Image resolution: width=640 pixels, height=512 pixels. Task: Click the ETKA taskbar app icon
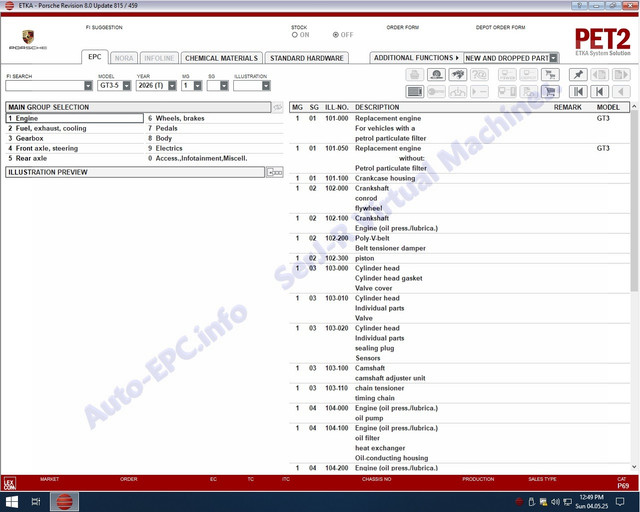64,502
